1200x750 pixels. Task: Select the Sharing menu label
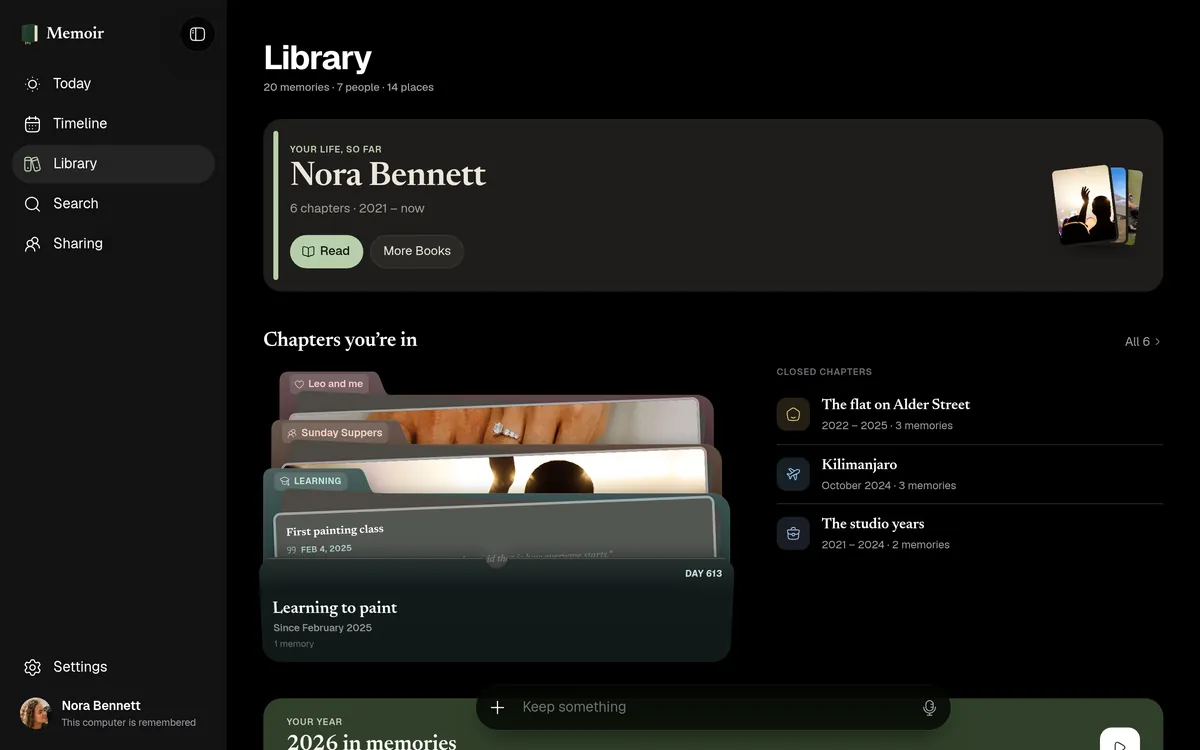(x=78, y=244)
